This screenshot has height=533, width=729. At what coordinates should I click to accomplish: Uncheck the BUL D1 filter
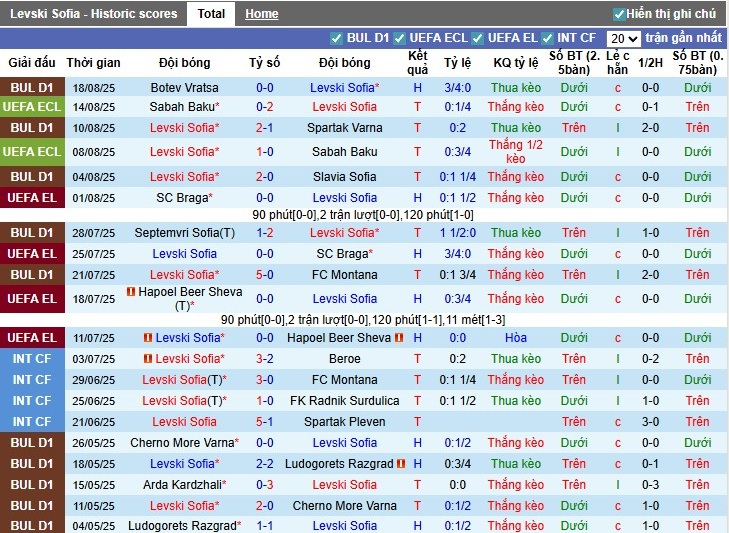coord(336,38)
